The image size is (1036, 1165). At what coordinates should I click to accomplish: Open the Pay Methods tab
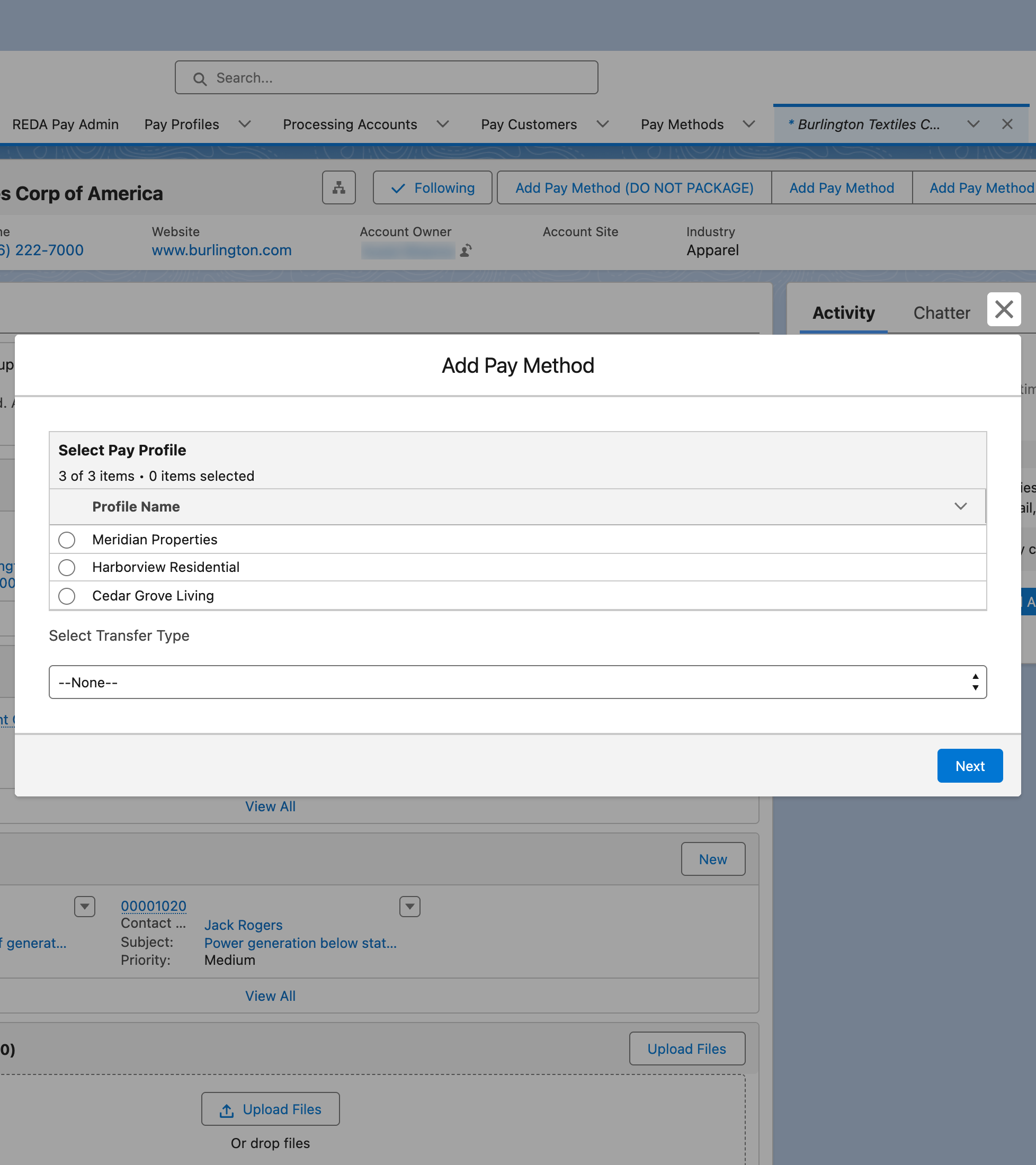coord(683,124)
